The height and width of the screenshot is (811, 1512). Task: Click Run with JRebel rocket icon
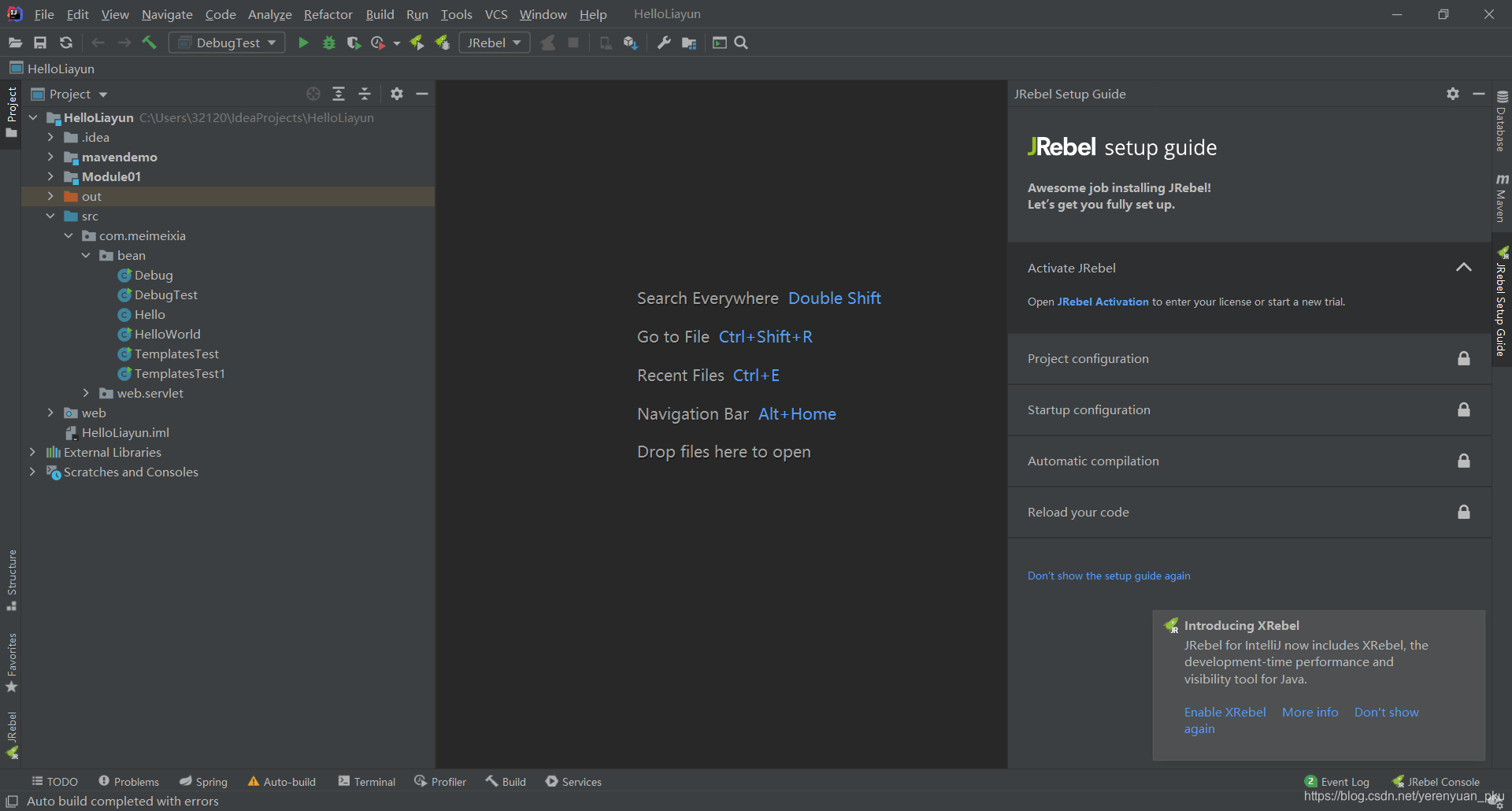(x=417, y=43)
